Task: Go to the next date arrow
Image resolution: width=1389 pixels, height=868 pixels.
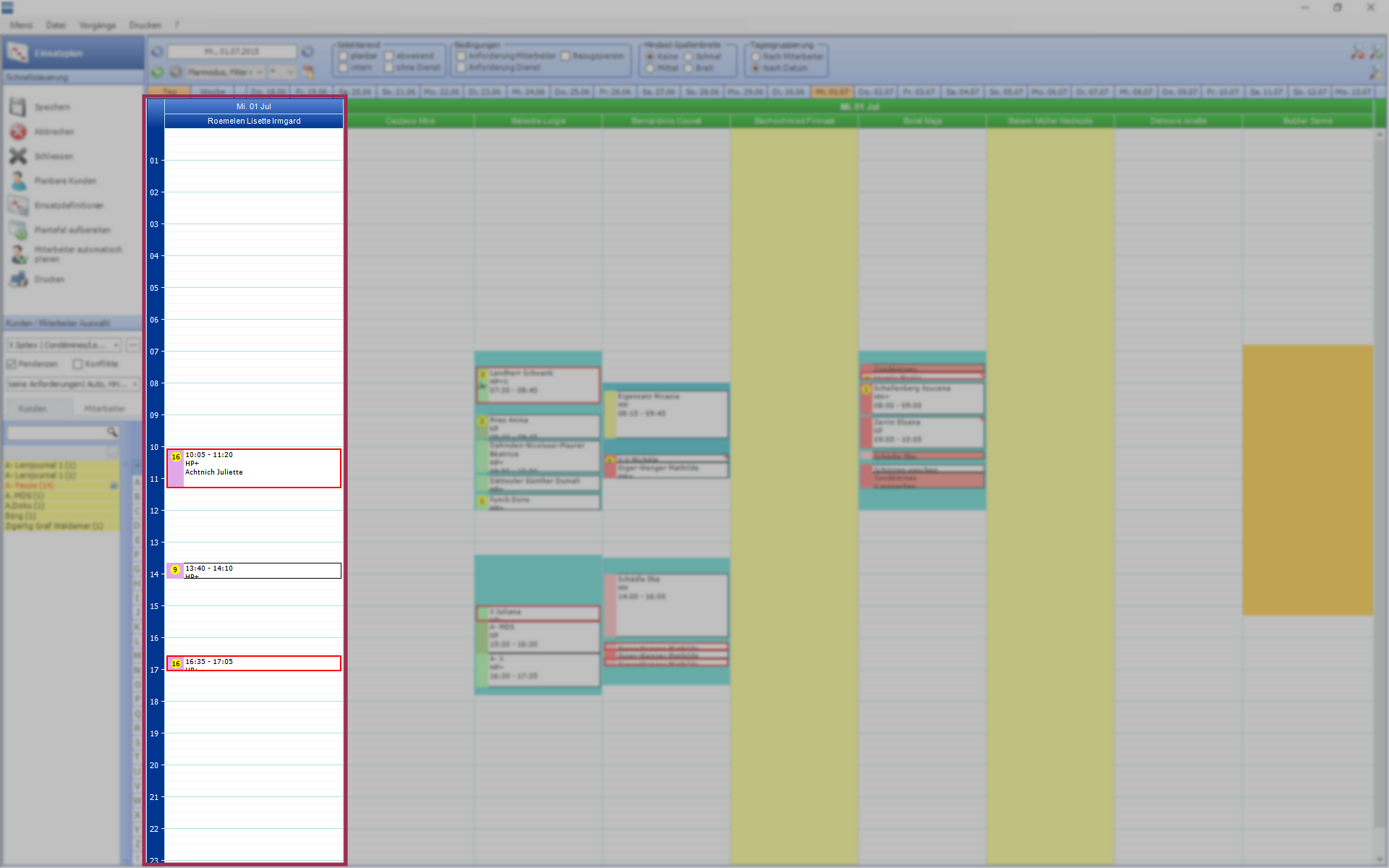Action: click(x=307, y=52)
